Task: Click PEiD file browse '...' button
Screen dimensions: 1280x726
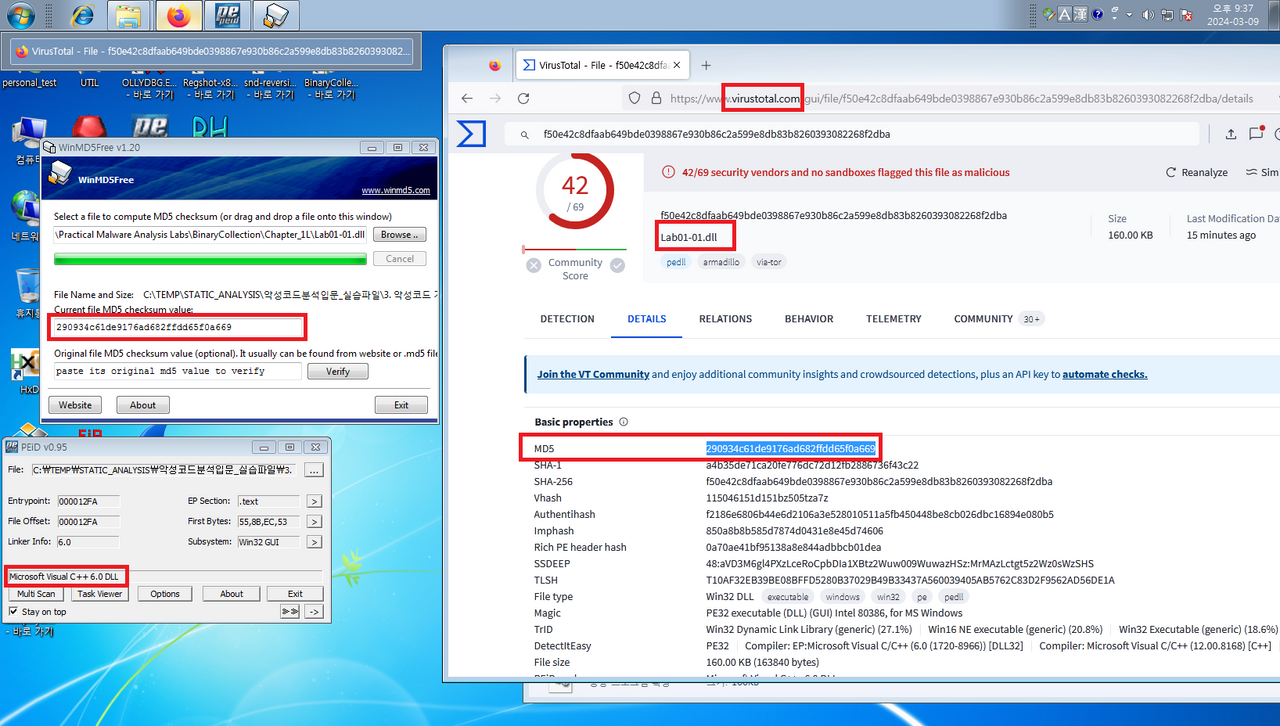Action: point(313,470)
